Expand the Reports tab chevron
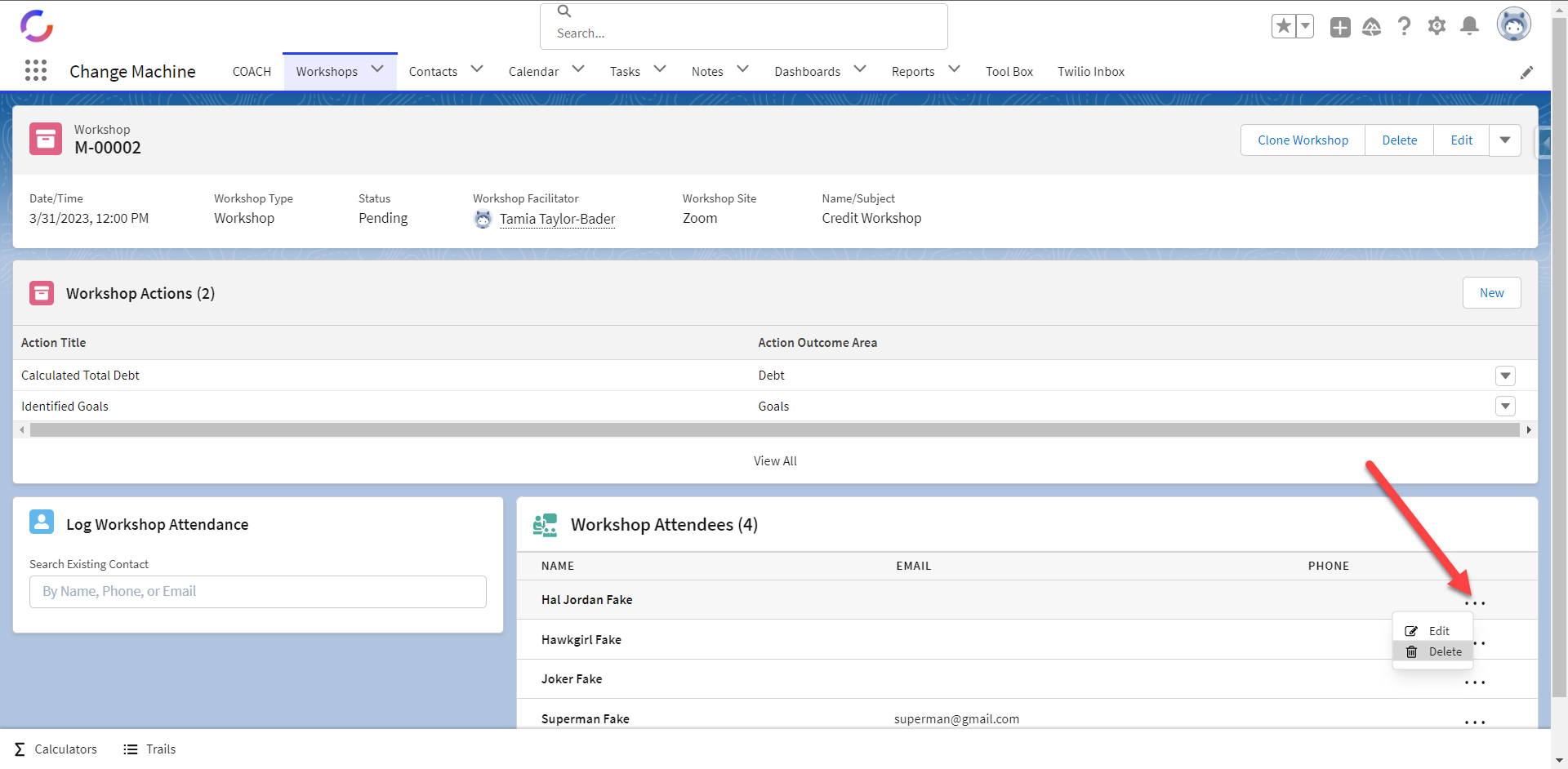 coord(954,69)
